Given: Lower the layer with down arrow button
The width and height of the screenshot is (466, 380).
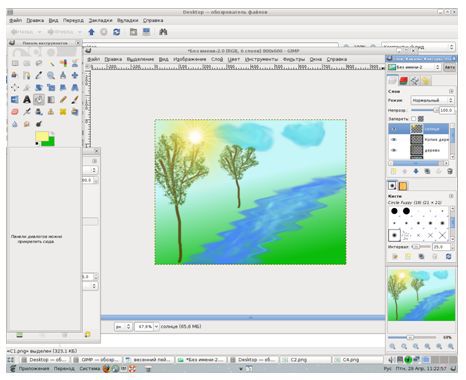Looking at the screenshot, I should pyautogui.click(x=416, y=171).
